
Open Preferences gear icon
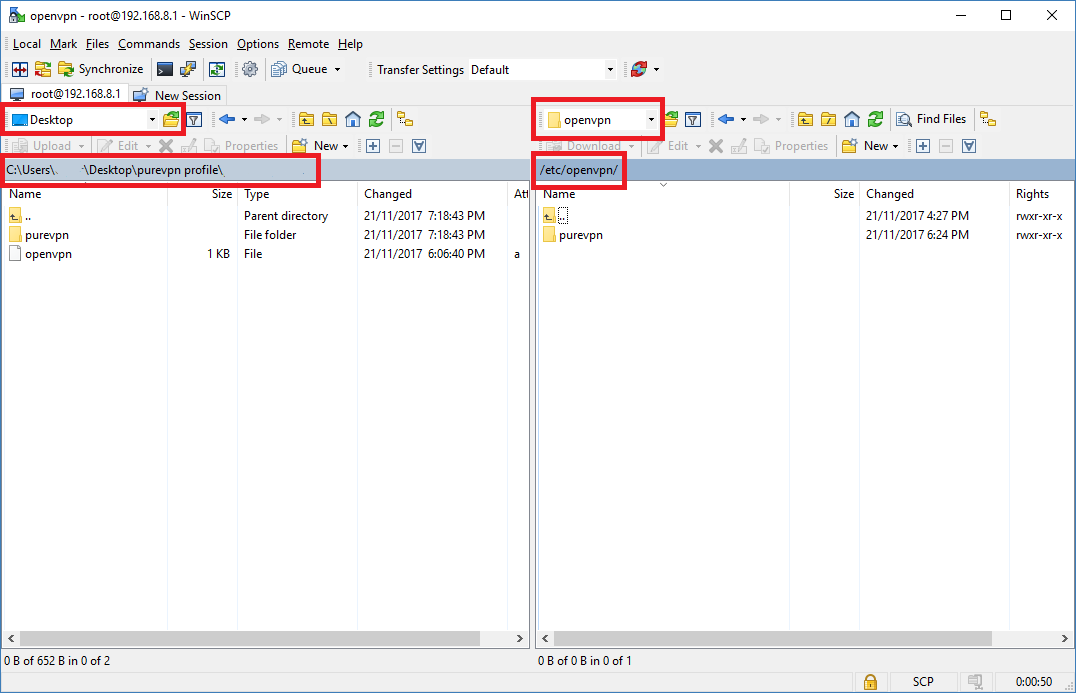point(250,69)
